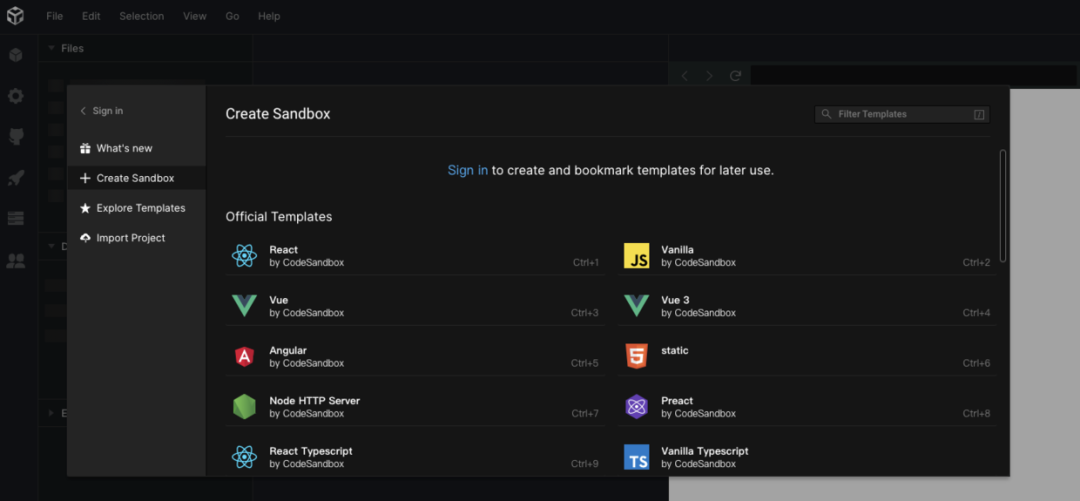Select the React template icon

(x=244, y=256)
